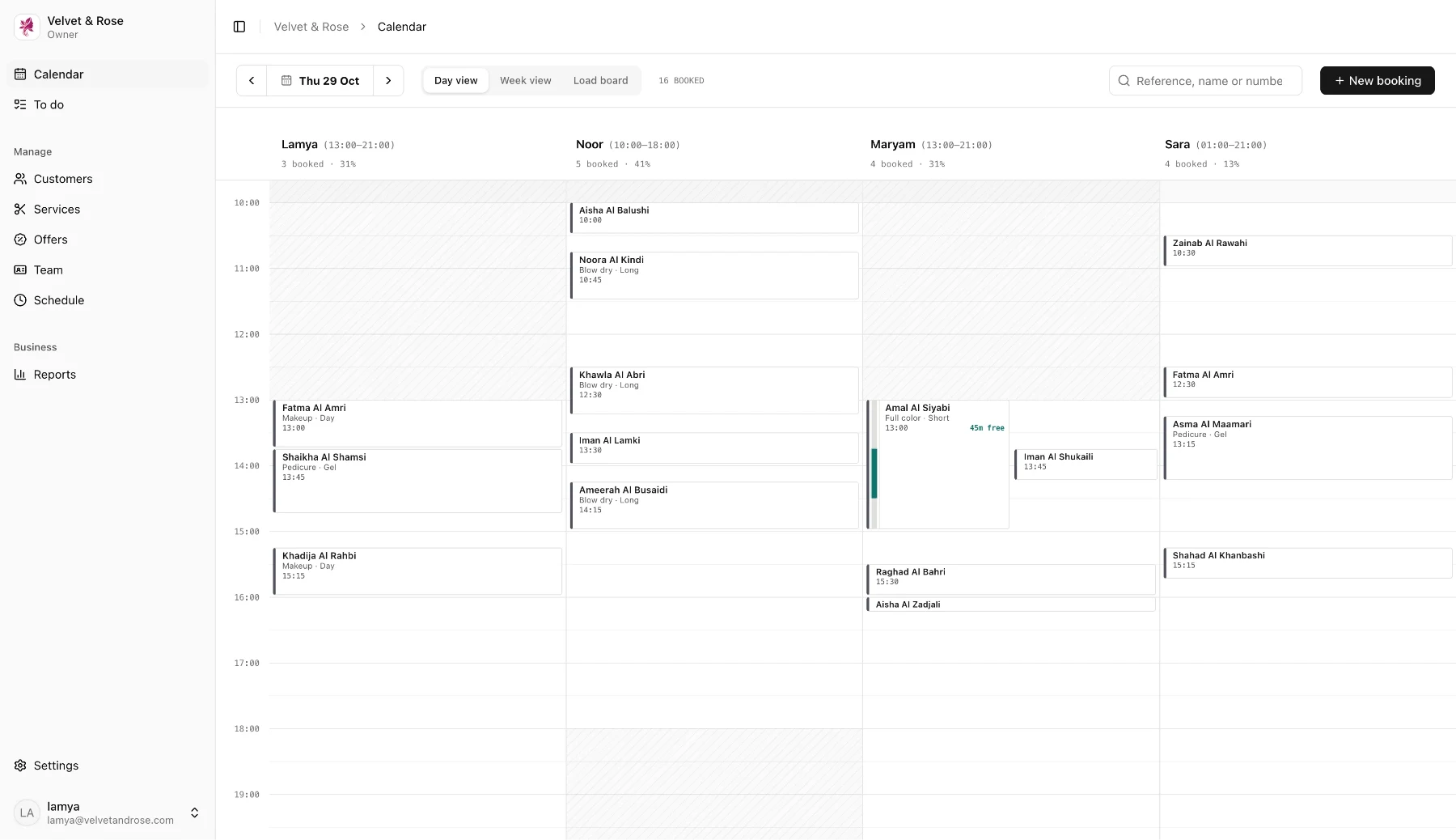Open the Services page
The image size is (1456, 840).
(x=108, y=209)
